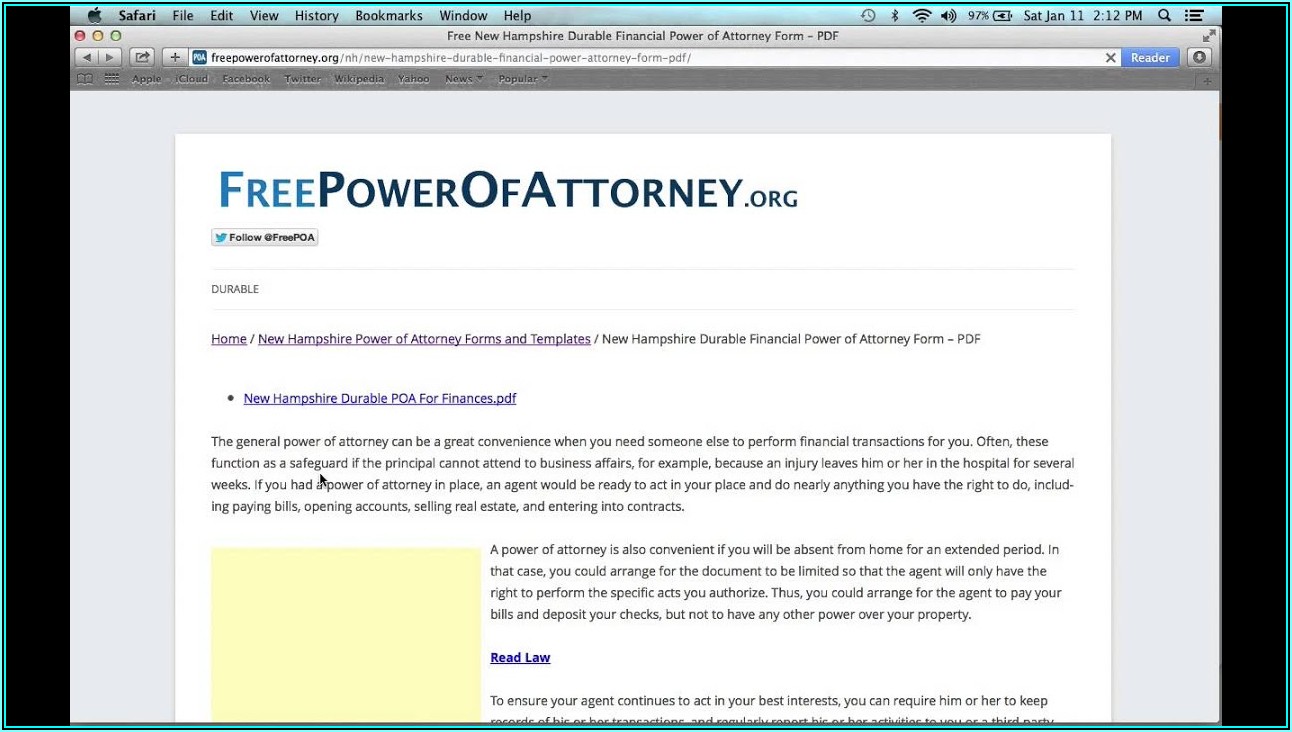
Task: Click the Safari back arrow button
Action: [88, 58]
